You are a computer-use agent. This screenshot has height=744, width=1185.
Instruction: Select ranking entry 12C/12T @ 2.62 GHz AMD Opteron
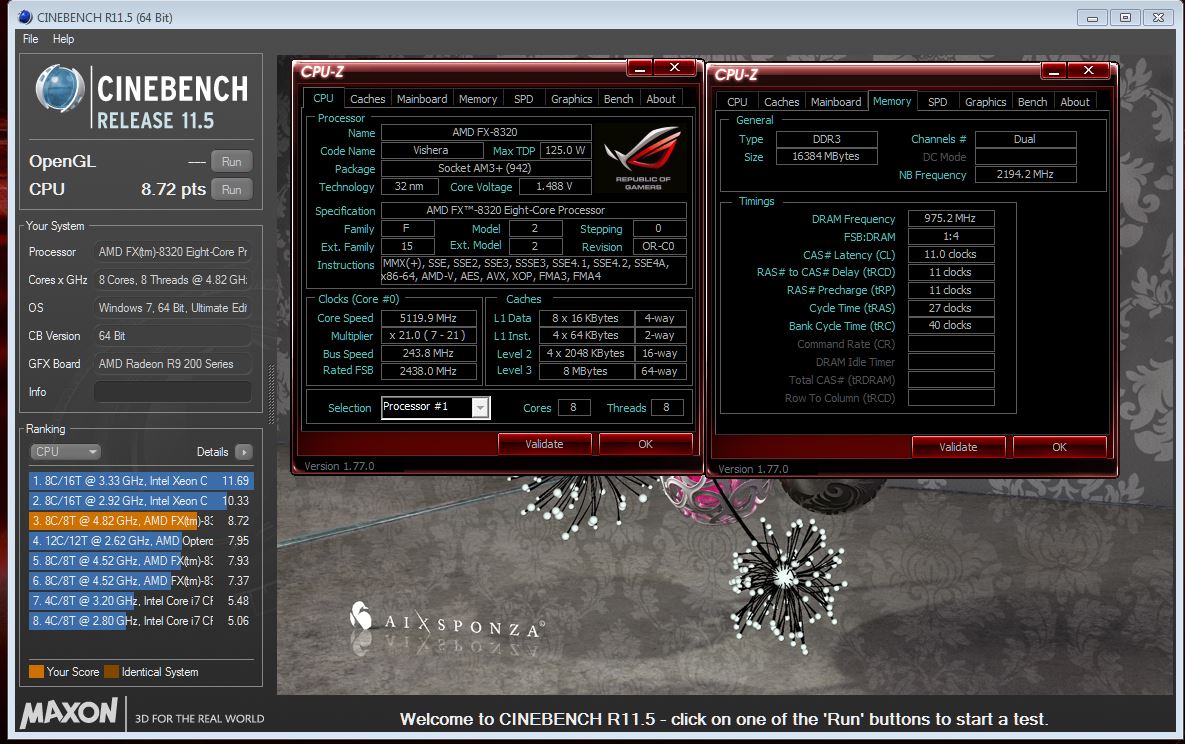pos(141,541)
